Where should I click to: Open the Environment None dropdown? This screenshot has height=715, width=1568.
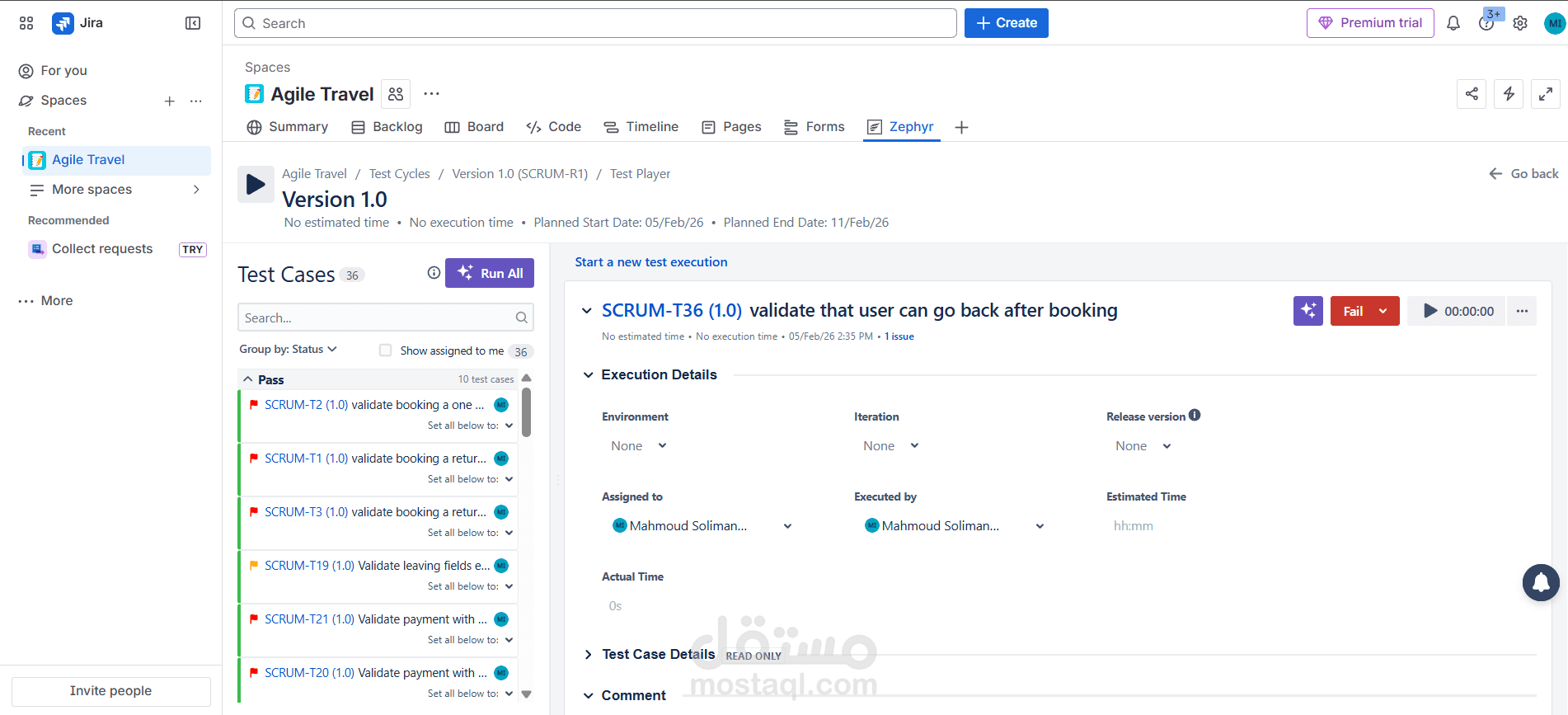point(639,446)
